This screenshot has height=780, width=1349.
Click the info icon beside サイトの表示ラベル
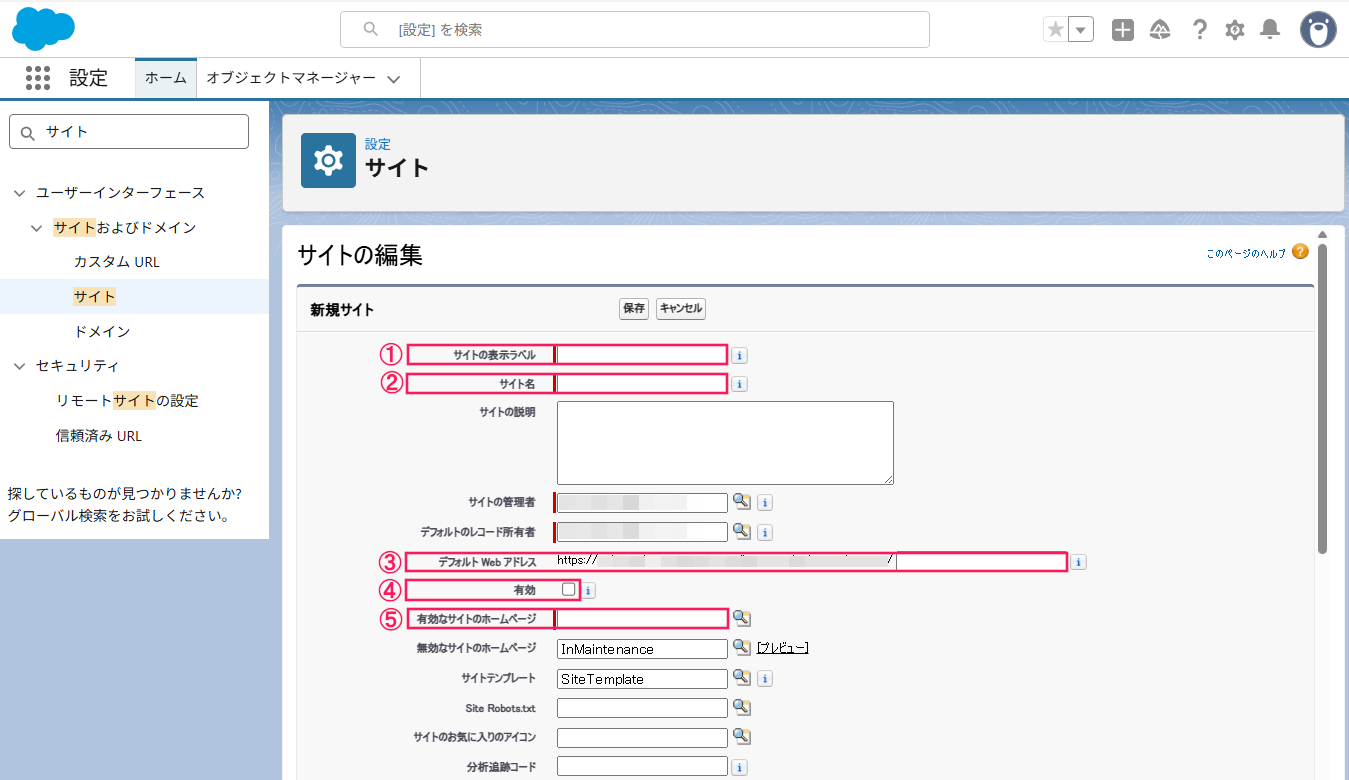[739, 355]
